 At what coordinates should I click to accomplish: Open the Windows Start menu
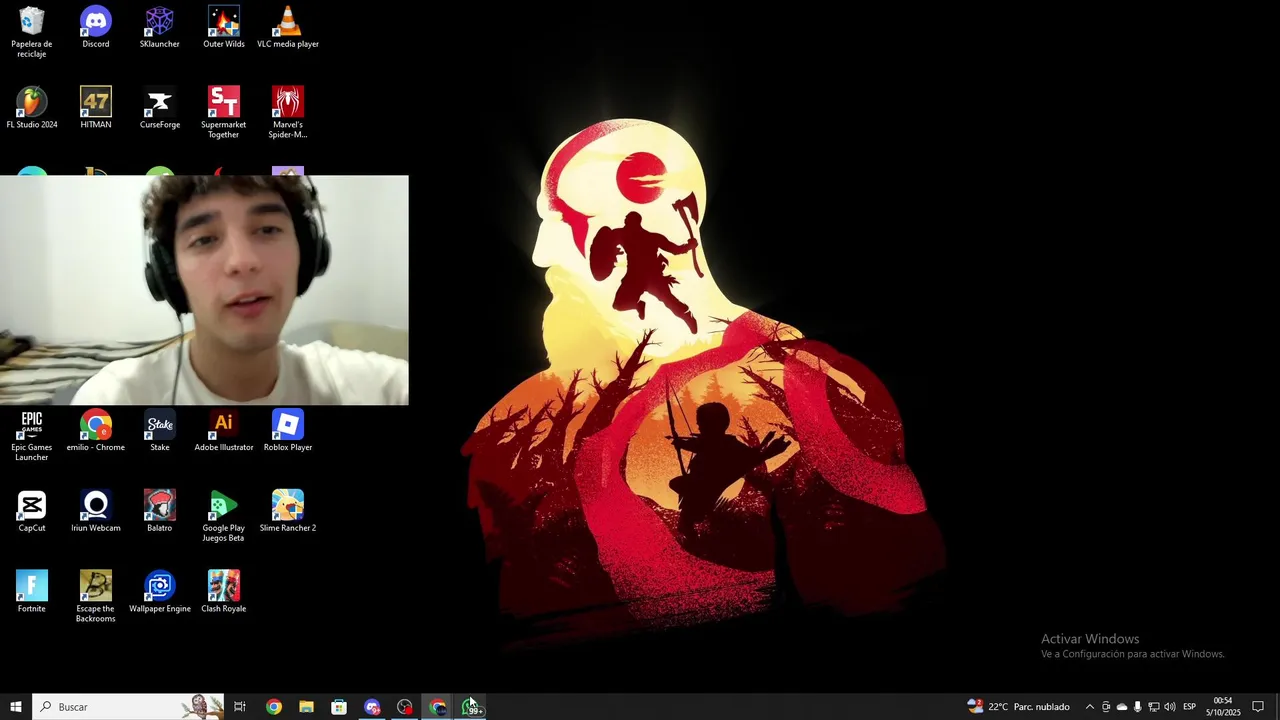[16, 707]
